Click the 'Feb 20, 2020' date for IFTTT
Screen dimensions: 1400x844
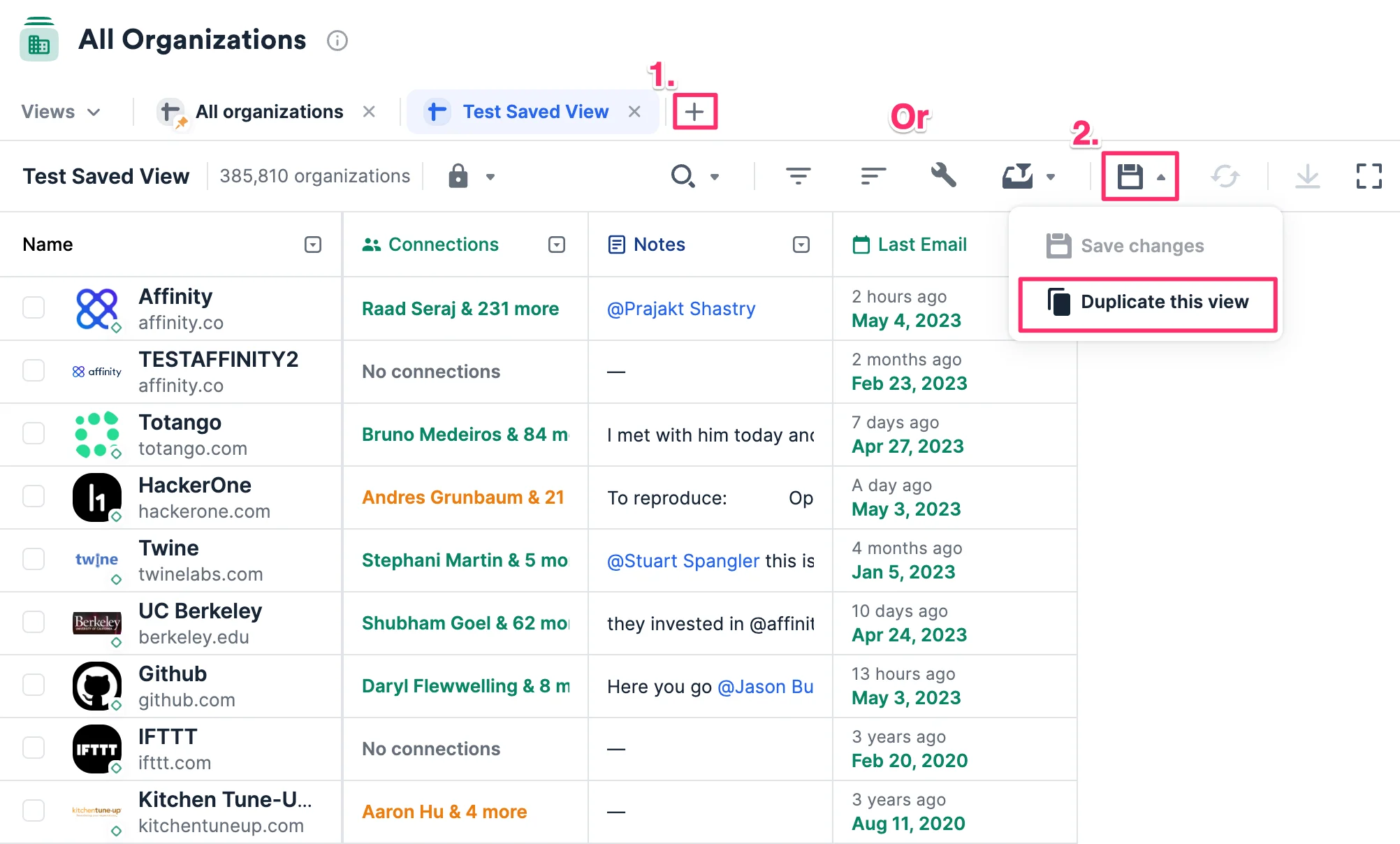click(x=910, y=761)
